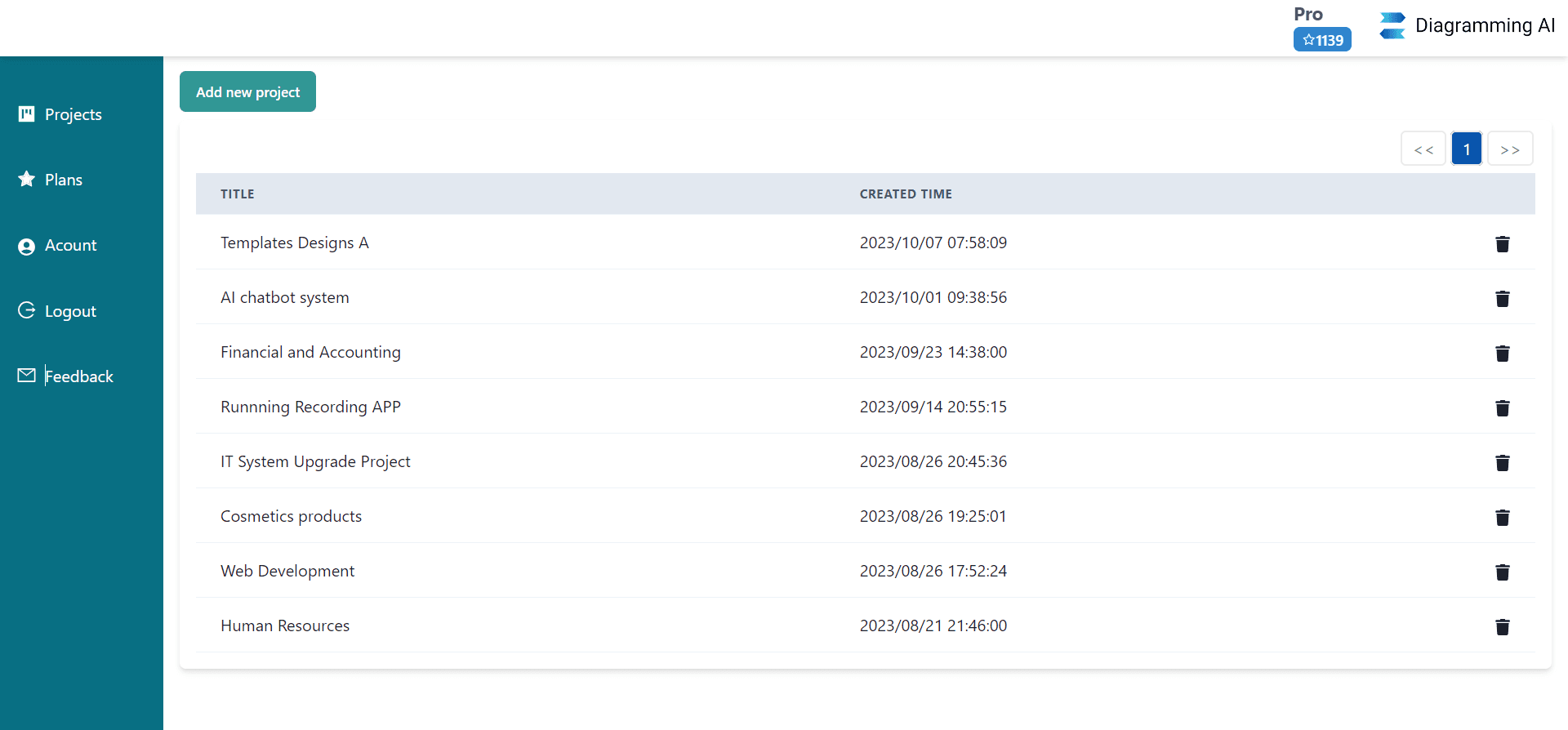This screenshot has width=1568, height=730.
Task: Log out using the sidebar
Action: click(69, 311)
